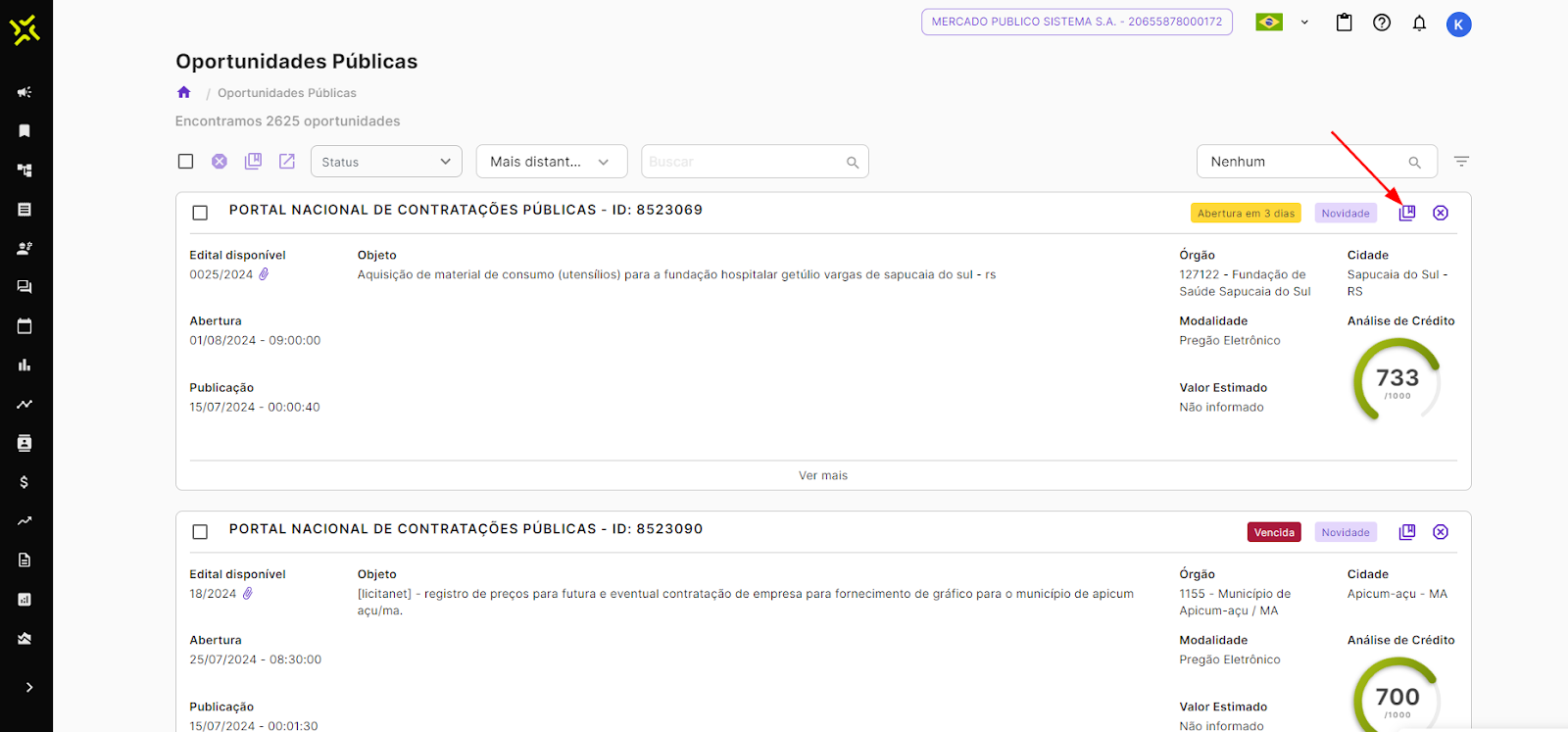1568x732 pixels.
Task: Open the calendar icon in sidebar
Action: point(24,326)
